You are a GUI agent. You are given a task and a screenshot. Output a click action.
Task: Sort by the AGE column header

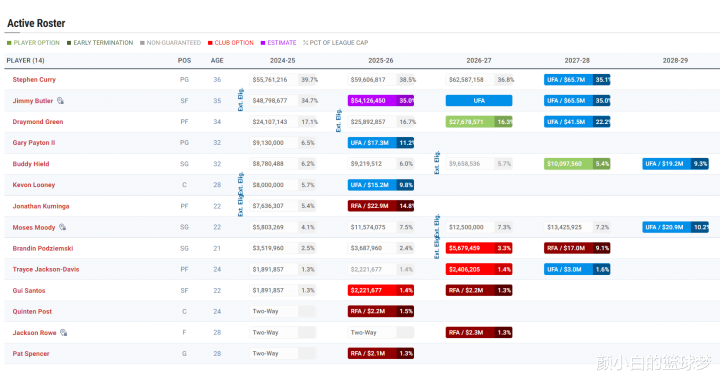point(217,60)
